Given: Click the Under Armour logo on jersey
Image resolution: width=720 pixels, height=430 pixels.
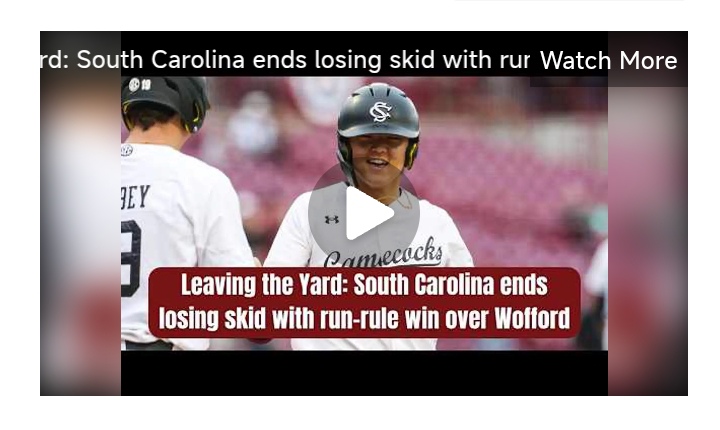Looking at the screenshot, I should pyautogui.click(x=332, y=220).
